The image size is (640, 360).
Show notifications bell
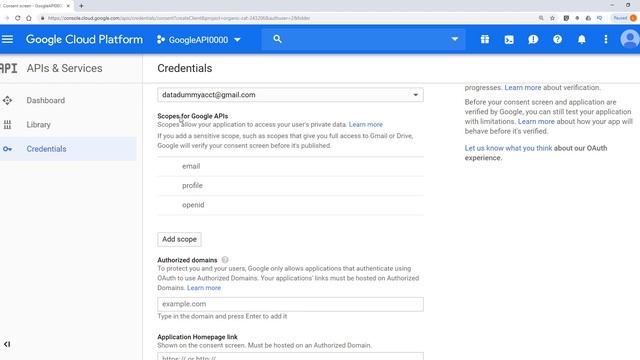click(582, 39)
